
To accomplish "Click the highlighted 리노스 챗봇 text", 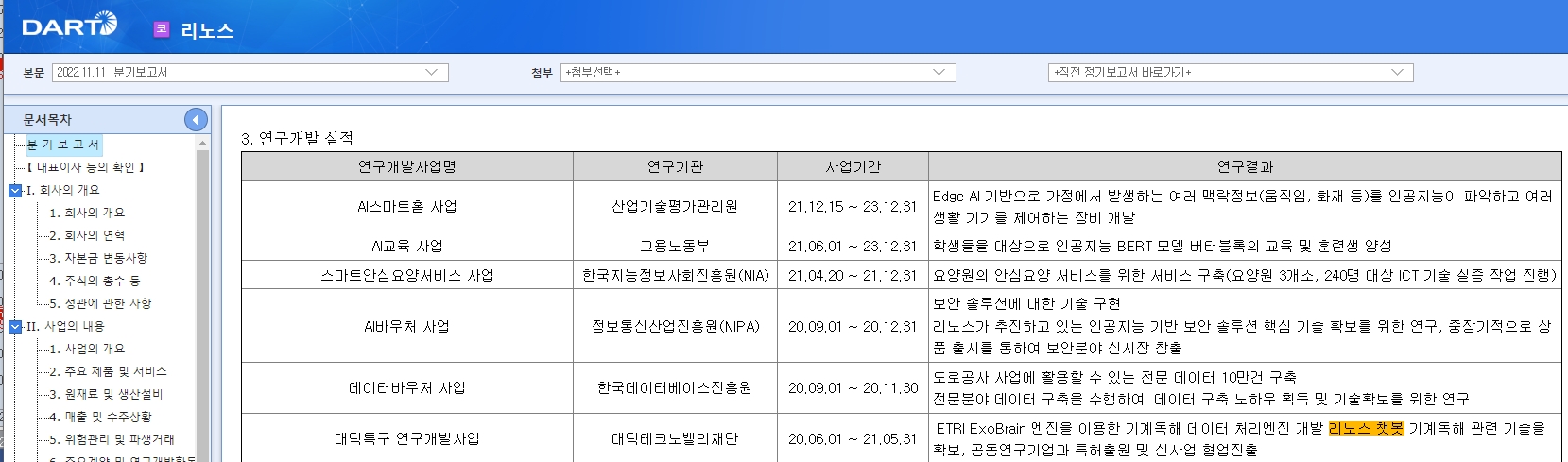I will (1366, 428).
